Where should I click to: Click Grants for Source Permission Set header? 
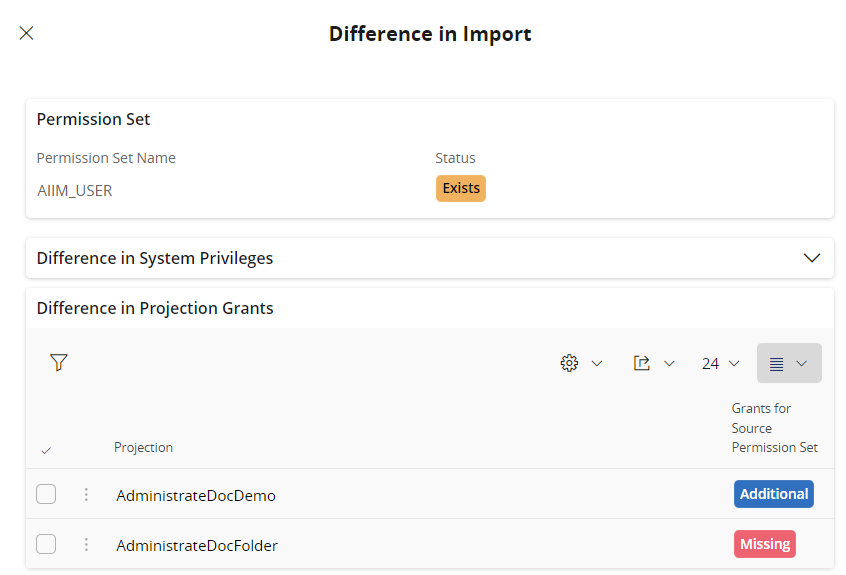774,428
